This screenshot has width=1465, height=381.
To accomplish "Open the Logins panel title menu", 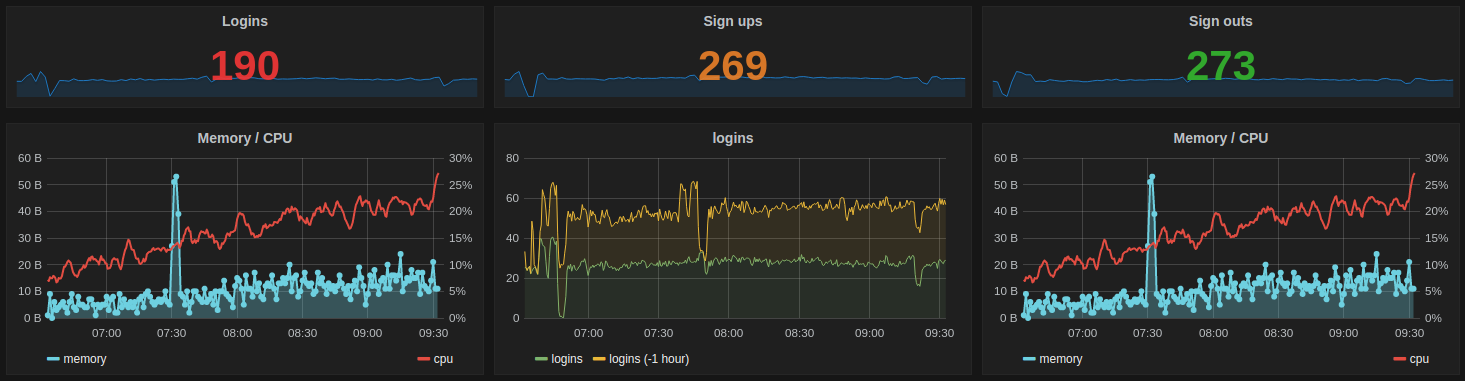I will coord(245,20).
